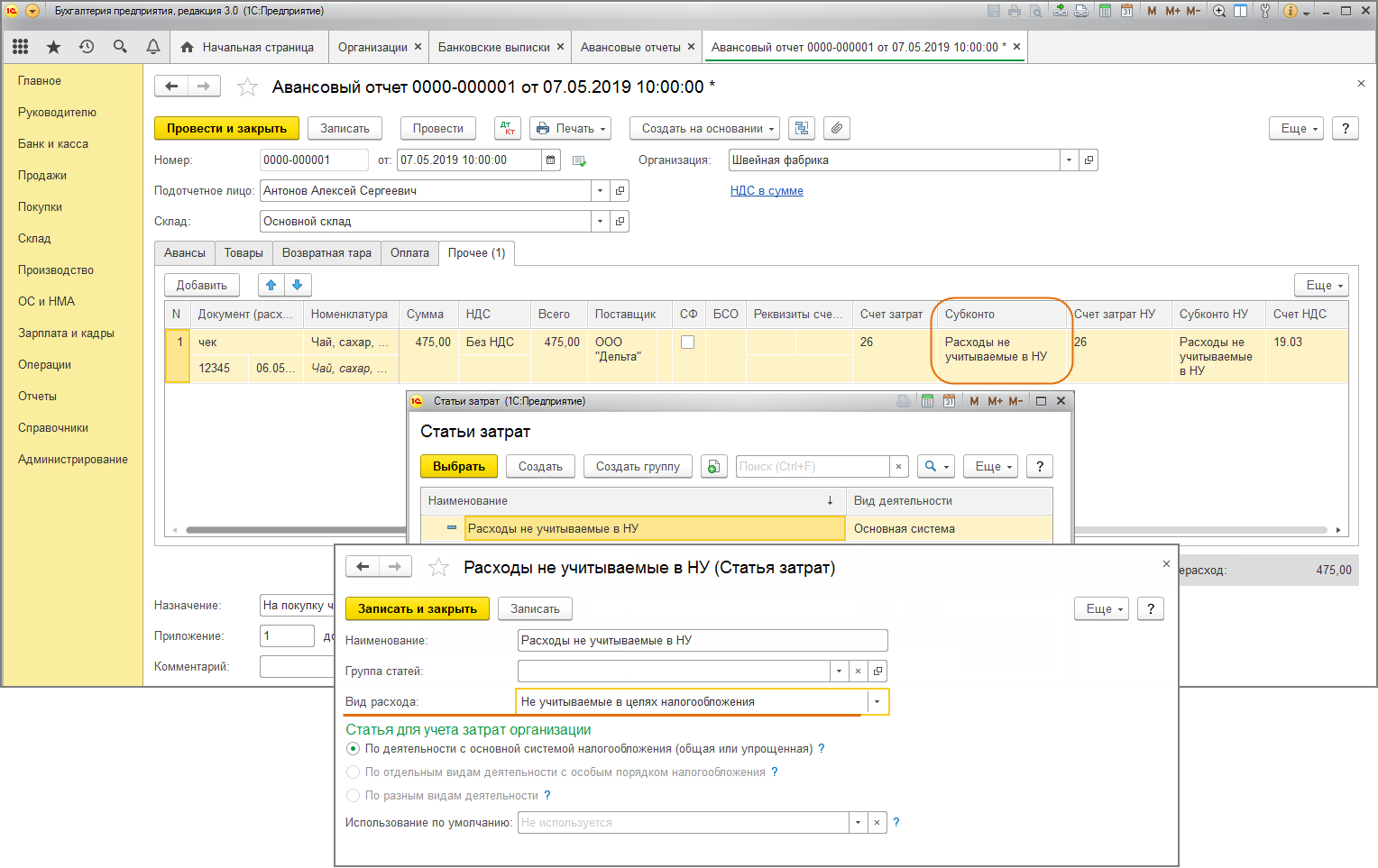Click the notifications bell icon
Viewport: 1378px width, 868px height.
click(153, 47)
